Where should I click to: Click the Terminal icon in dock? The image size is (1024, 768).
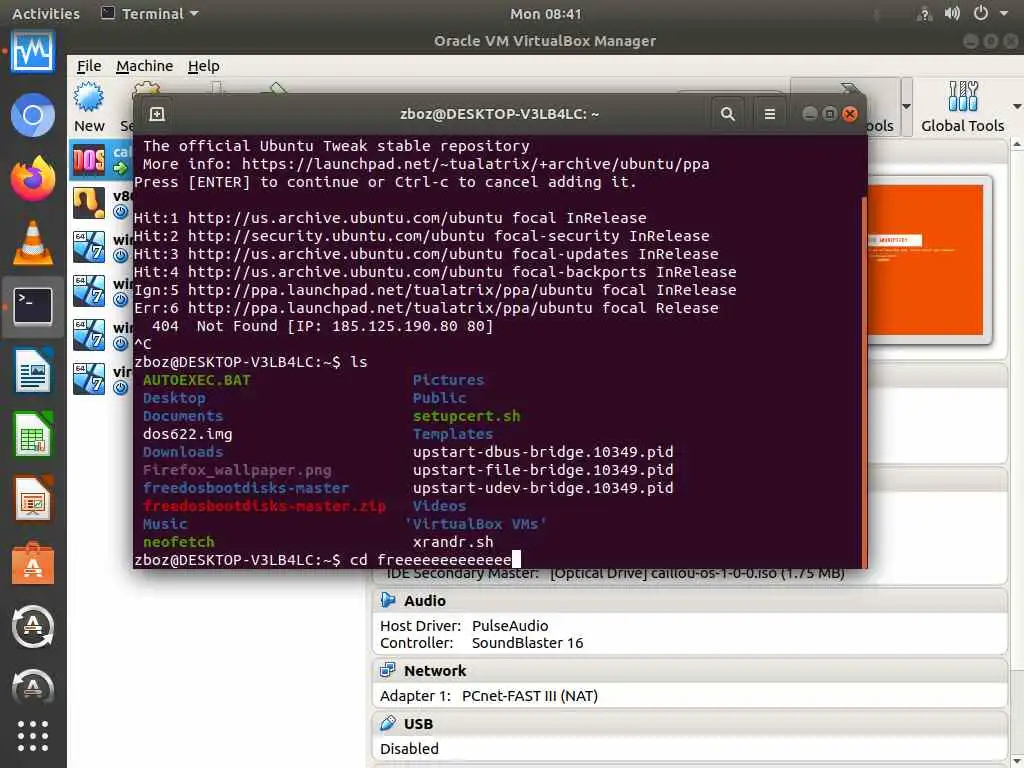pyautogui.click(x=33, y=306)
